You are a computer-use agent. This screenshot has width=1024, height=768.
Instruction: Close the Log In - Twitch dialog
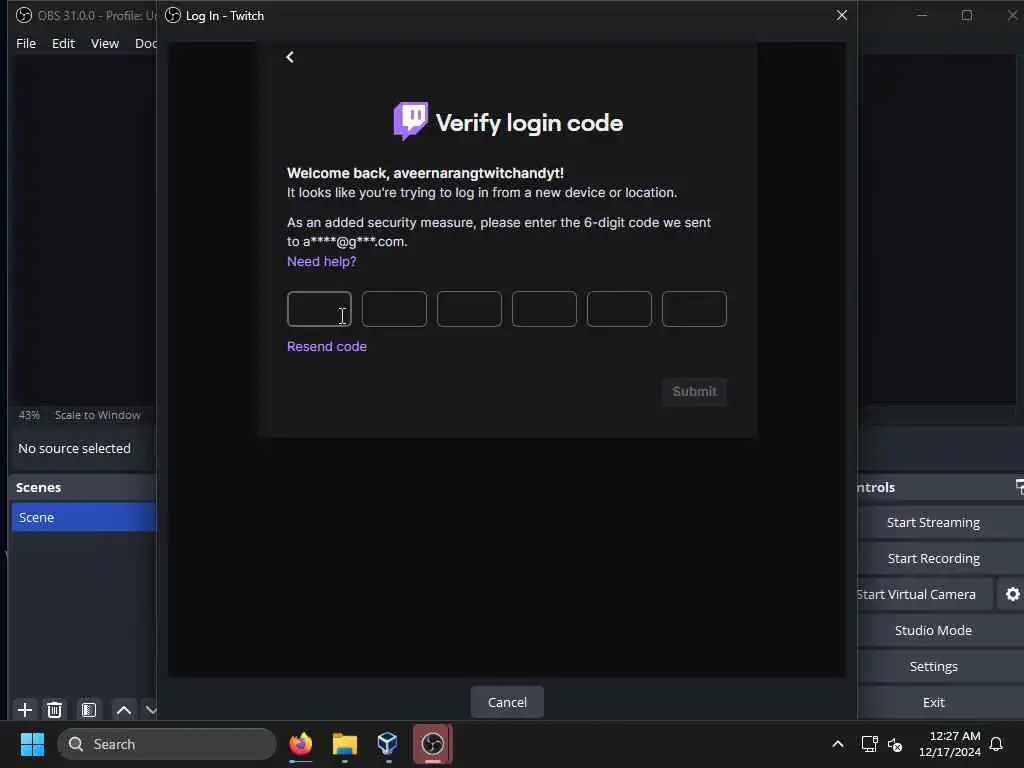[x=842, y=15]
